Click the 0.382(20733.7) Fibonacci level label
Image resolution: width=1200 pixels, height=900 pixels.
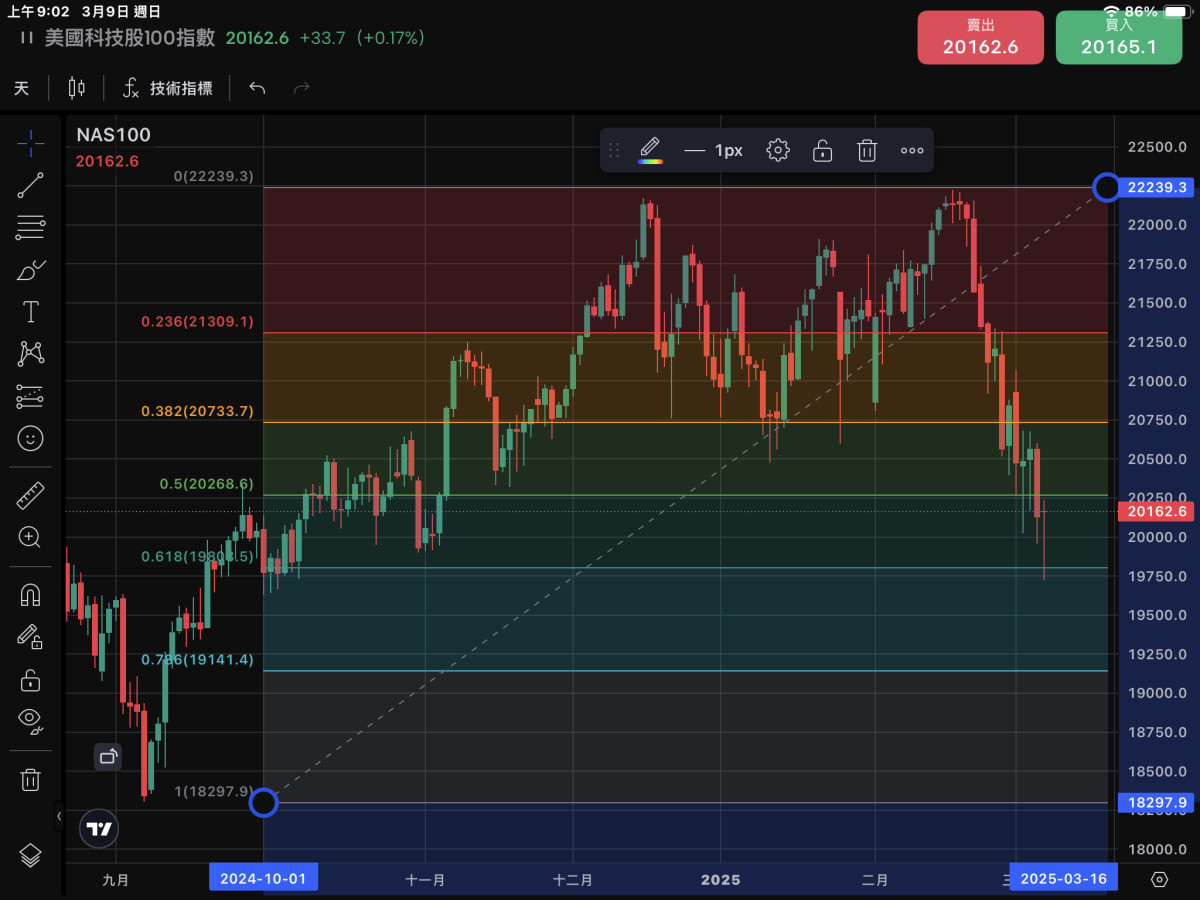point(197,411)
